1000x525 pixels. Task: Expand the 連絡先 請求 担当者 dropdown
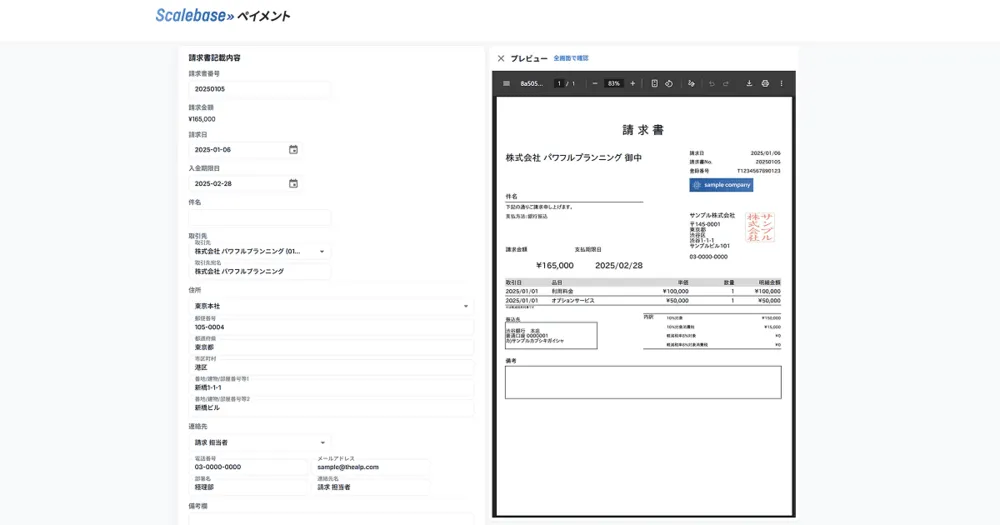pyautogui.click(x=322, y=442)
